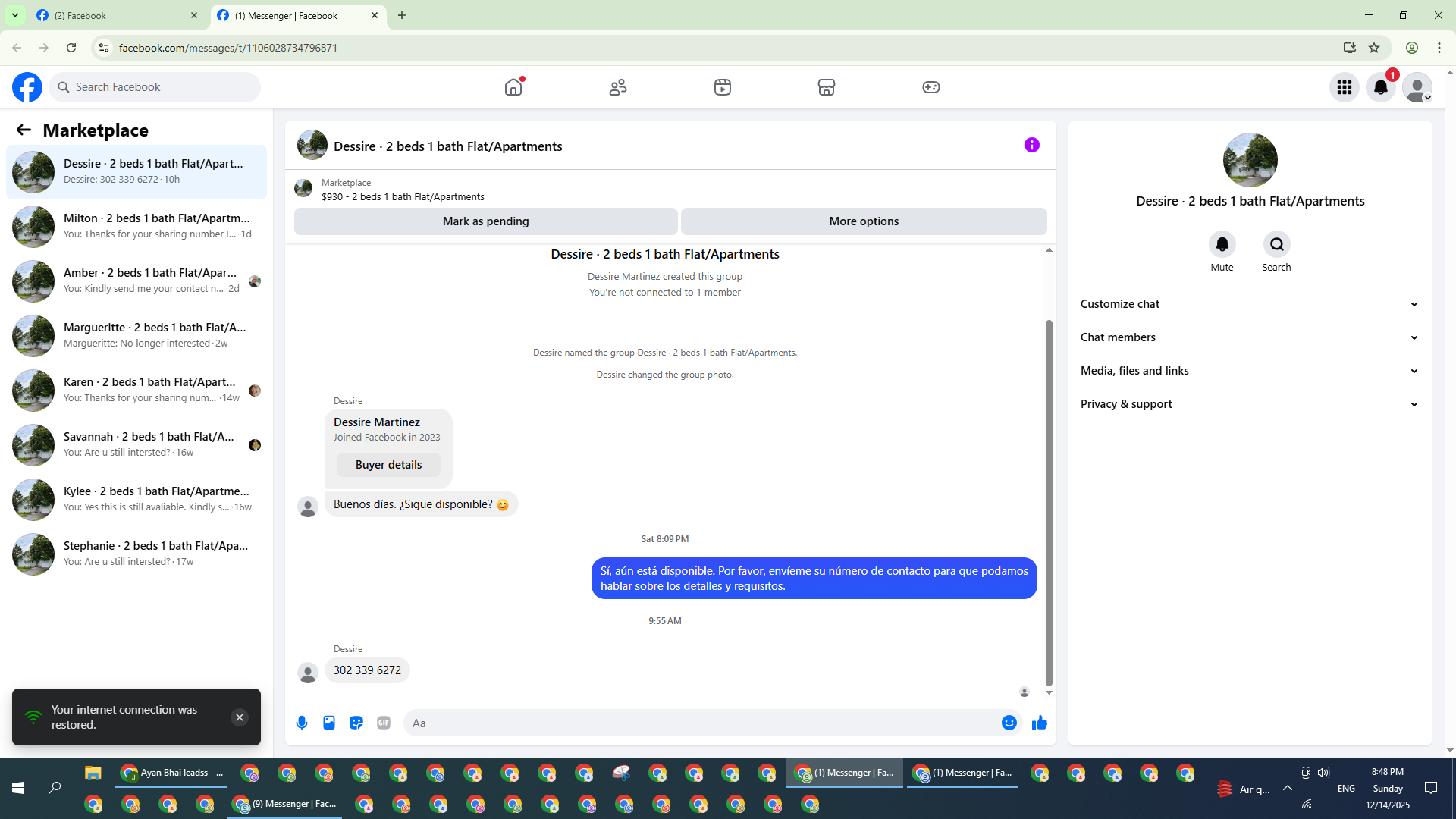1456x819 pixels.
Task: Attach a photo using image icon
Action: (x=329, y=723)
